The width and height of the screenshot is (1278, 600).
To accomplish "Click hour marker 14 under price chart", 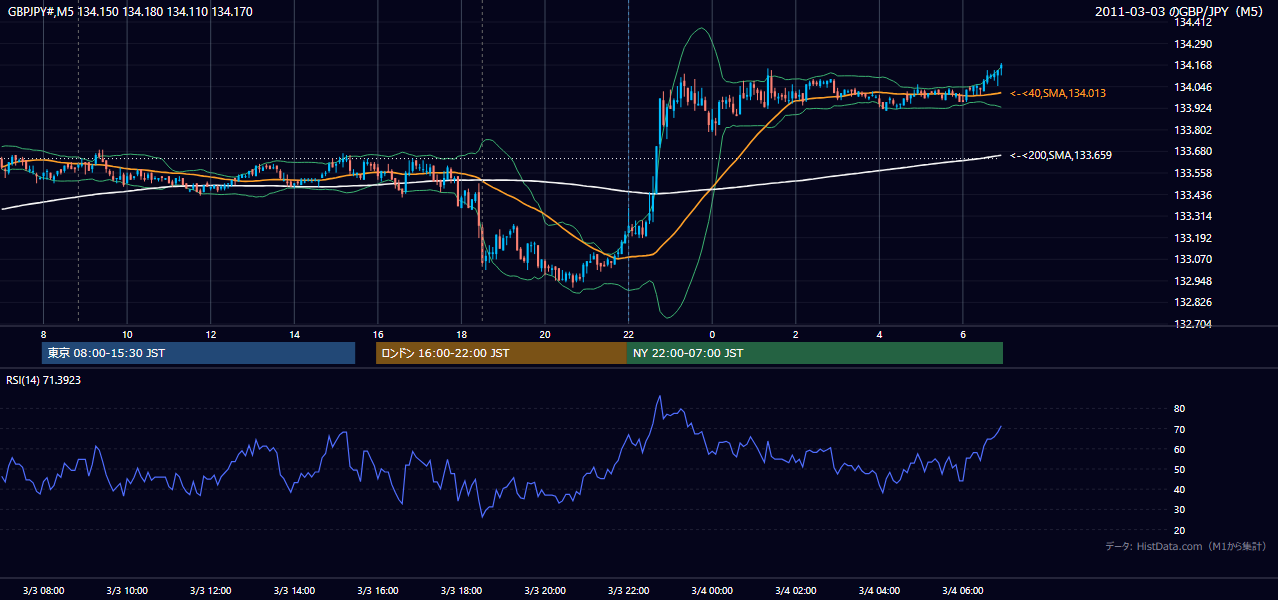I will pos(294,334).
